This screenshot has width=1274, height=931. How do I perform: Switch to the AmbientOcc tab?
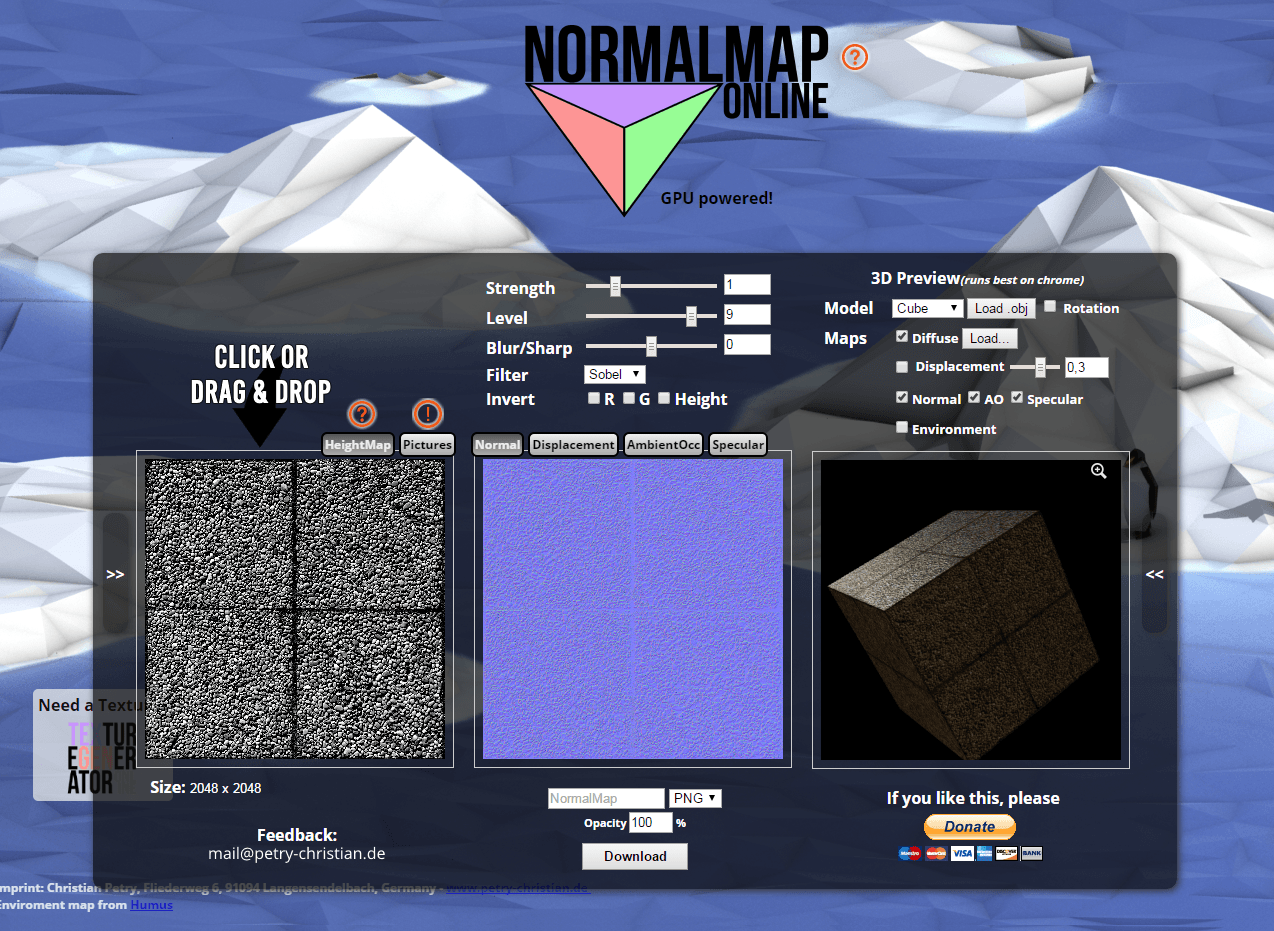tap(663, 445)
